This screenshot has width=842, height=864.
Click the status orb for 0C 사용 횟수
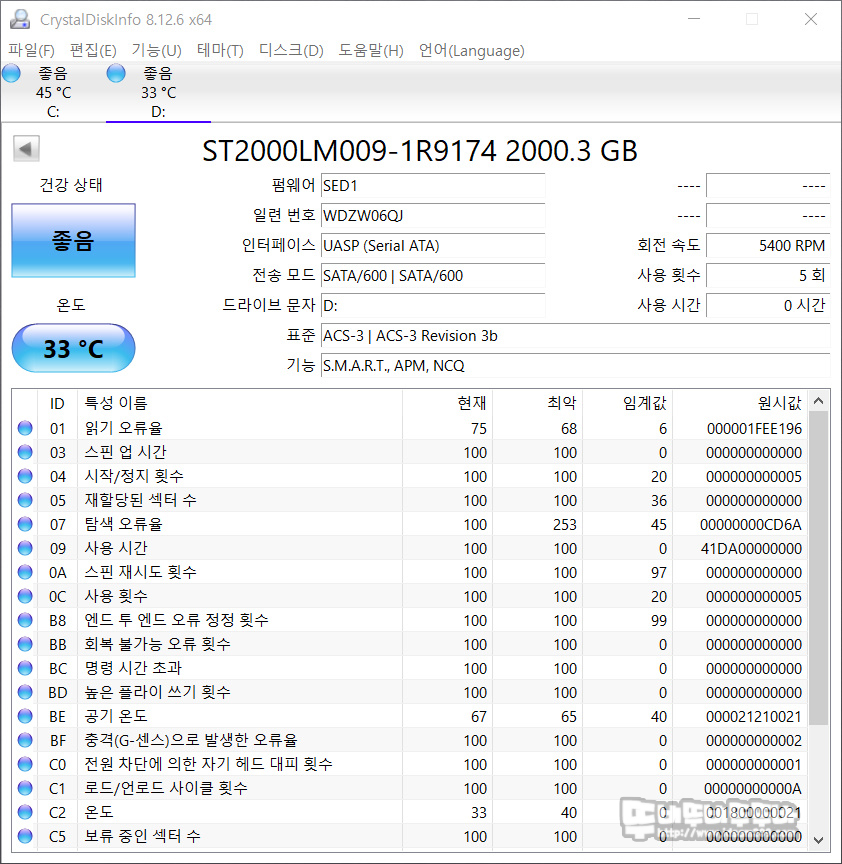(x=25, y=596)
